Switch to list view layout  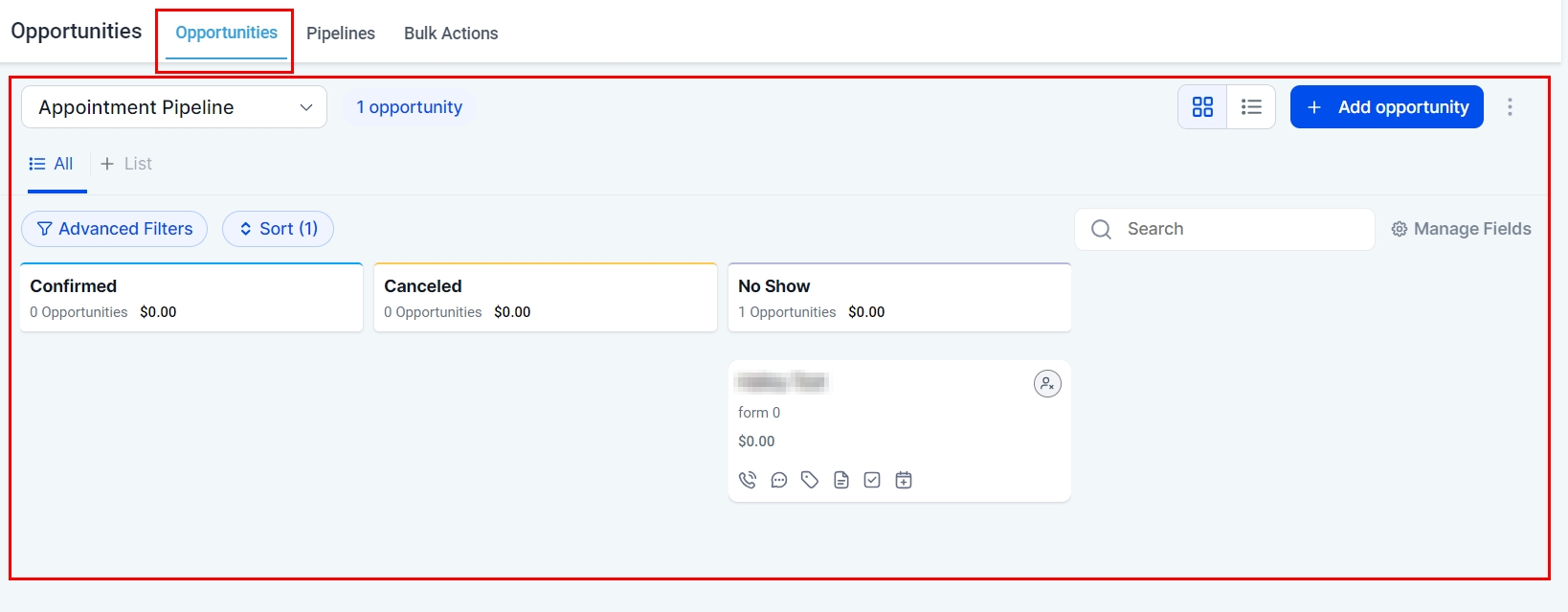1251,107
